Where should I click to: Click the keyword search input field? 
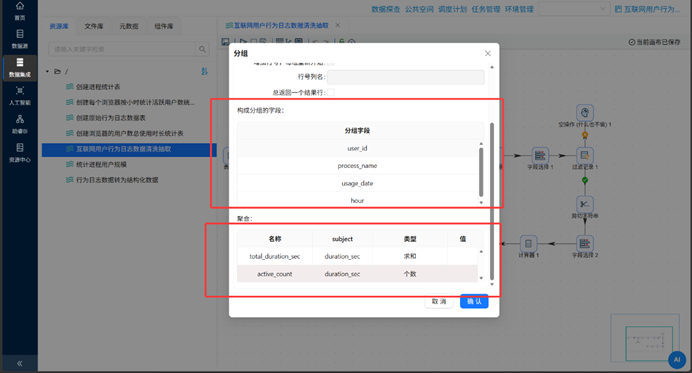click(x=122, y=49)
